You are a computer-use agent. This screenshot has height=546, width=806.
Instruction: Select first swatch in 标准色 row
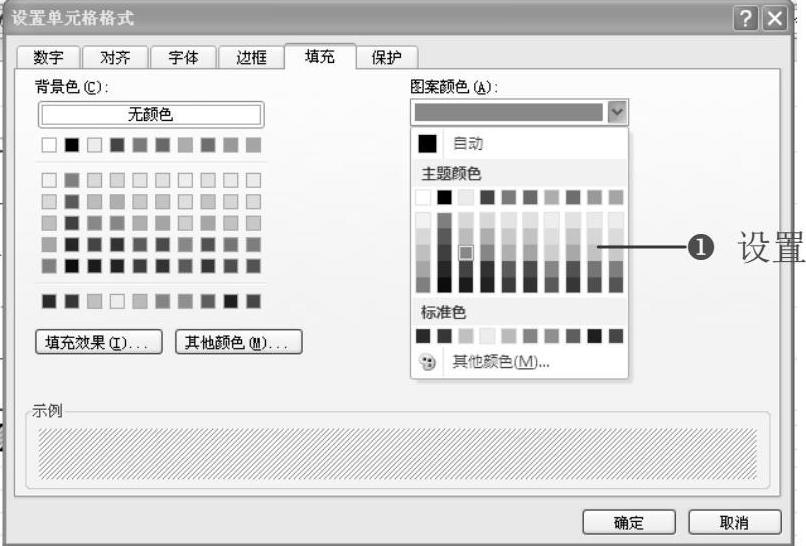(423, 336)
